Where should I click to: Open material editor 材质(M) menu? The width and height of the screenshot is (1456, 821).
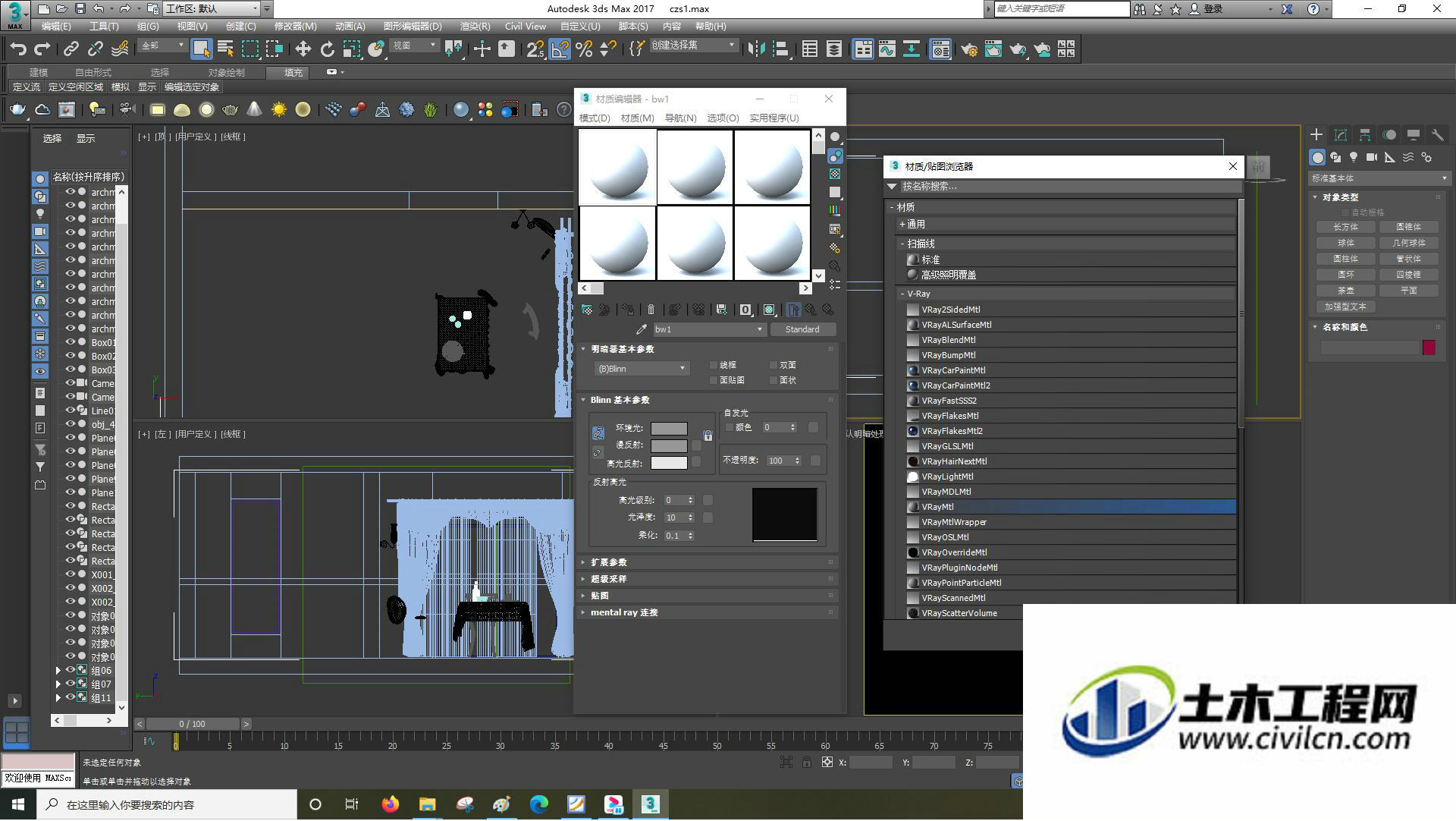coord(637,118)
